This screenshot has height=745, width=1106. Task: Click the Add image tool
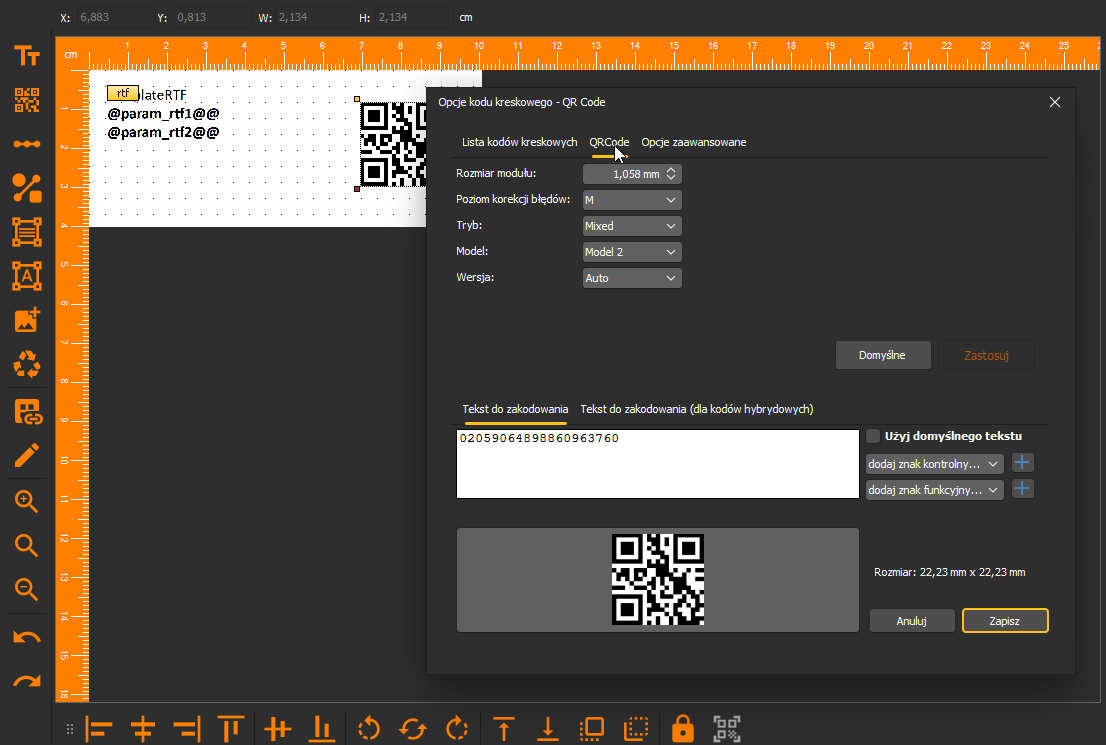pos(27,320)
